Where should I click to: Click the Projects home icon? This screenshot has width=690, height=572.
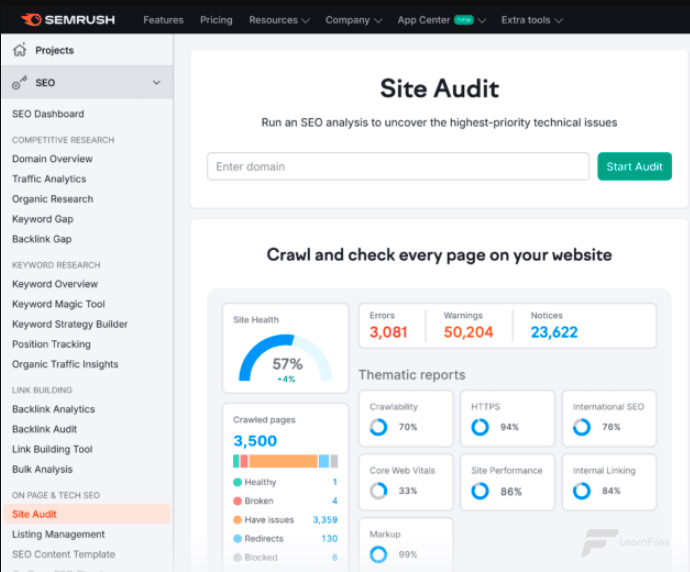[x=19, y=50]
